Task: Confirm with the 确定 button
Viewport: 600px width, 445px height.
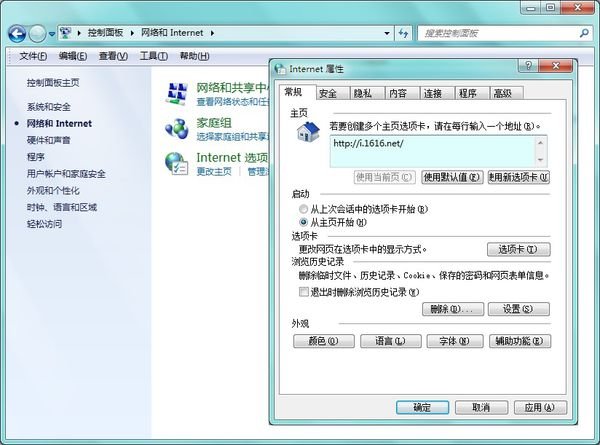Action: (x=422, y=408)
